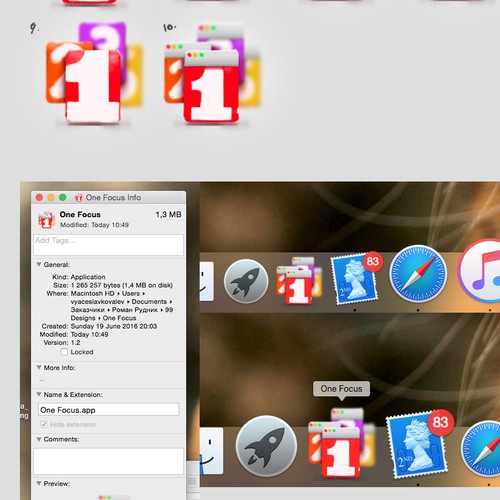Collapse the Name & Extension section
This screenshot has height=500, width=500.
39,394
